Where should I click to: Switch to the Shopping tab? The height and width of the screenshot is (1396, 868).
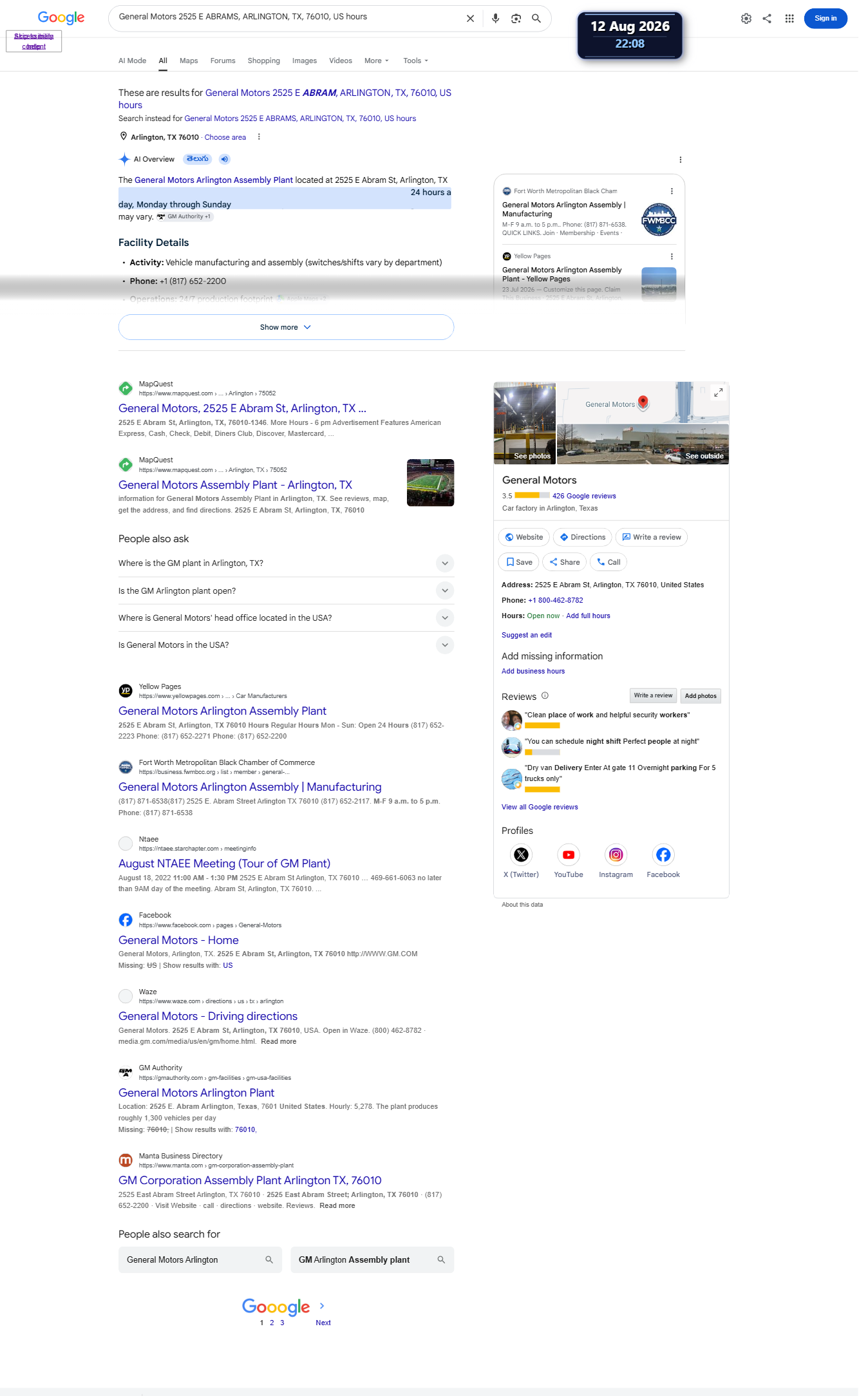(x=264, y=61)
